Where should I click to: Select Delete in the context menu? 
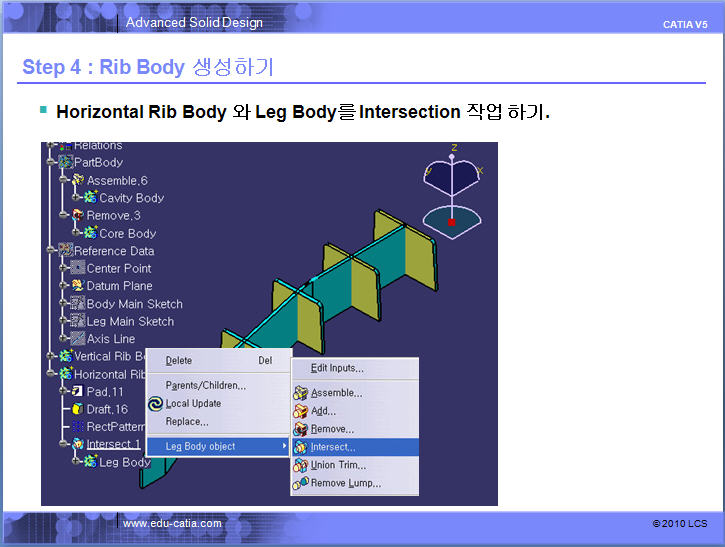tap(179, 361)
